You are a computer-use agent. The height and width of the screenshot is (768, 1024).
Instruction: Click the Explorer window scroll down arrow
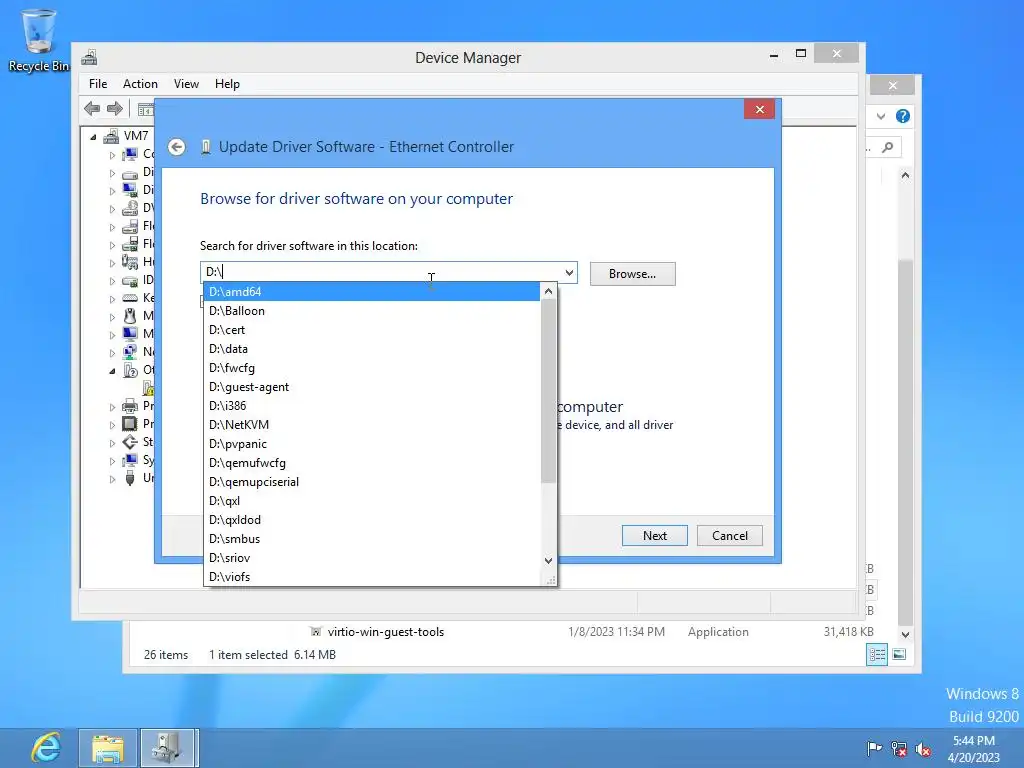tap(905, 634)
